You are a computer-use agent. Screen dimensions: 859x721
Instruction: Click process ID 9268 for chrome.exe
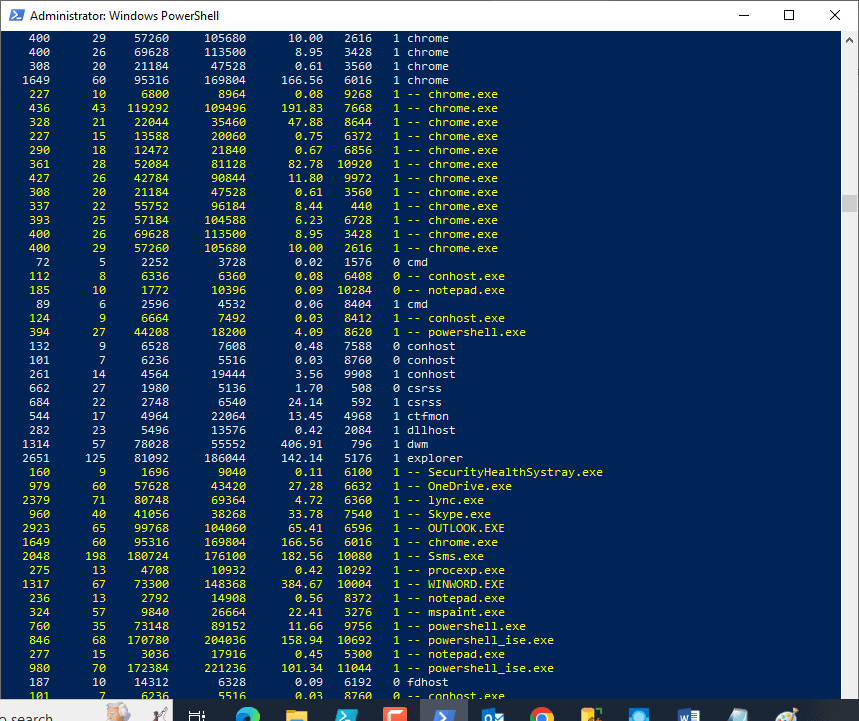(358, 94)
